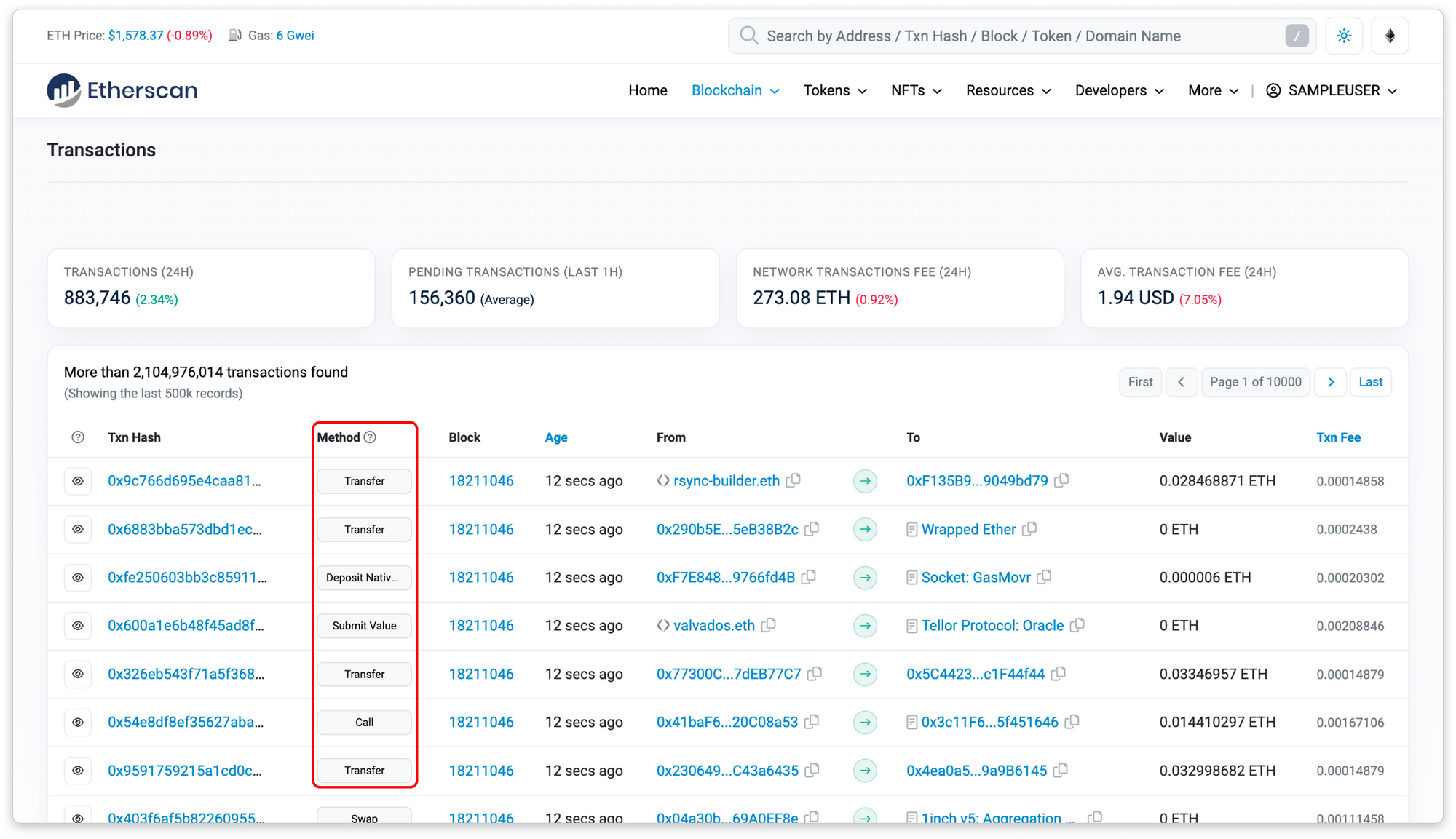Open the Tokens dropdown
Viewport: 1456px width, 839px height.
[x=834, y=90]
